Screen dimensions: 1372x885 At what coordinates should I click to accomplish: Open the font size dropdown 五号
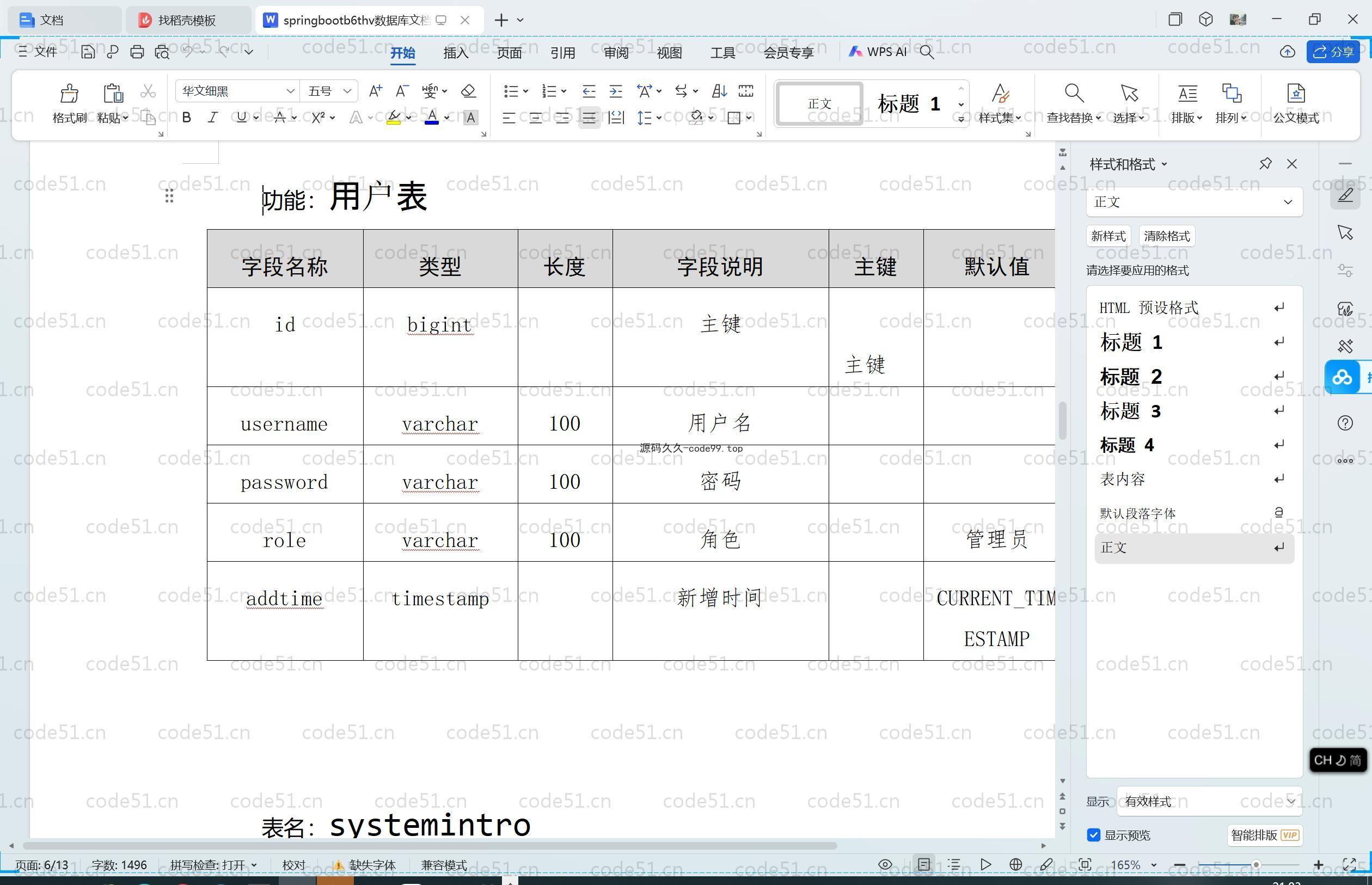click(x=347, y=91)
